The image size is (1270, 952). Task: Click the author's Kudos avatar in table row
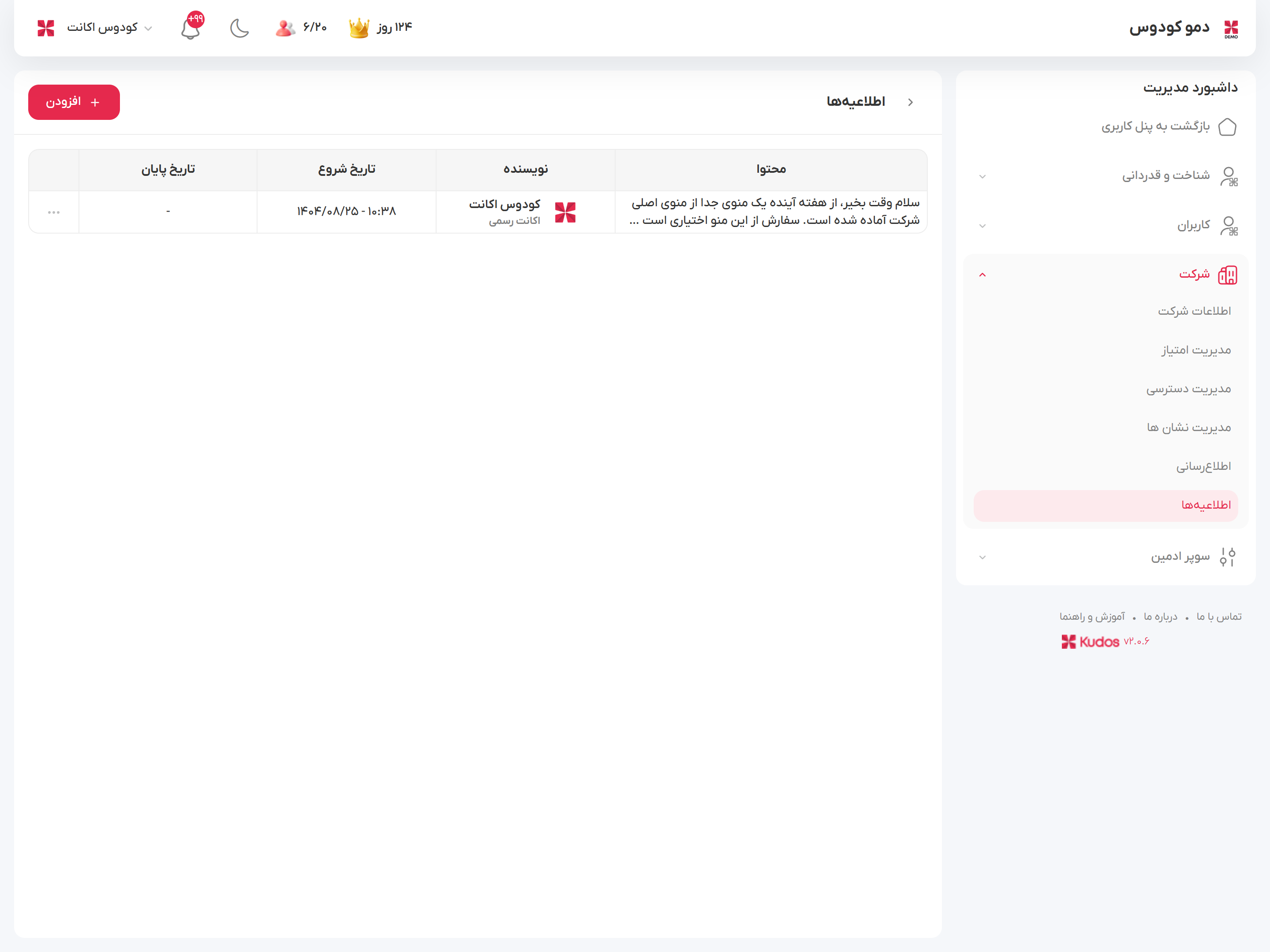[x=565, y=212]
